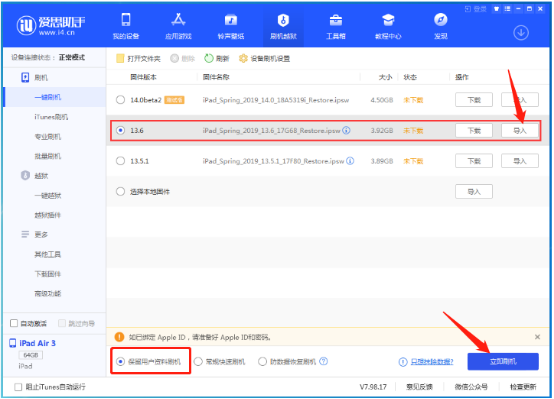Click the orange warning icon in Apple ID notice

coord(119,337)
